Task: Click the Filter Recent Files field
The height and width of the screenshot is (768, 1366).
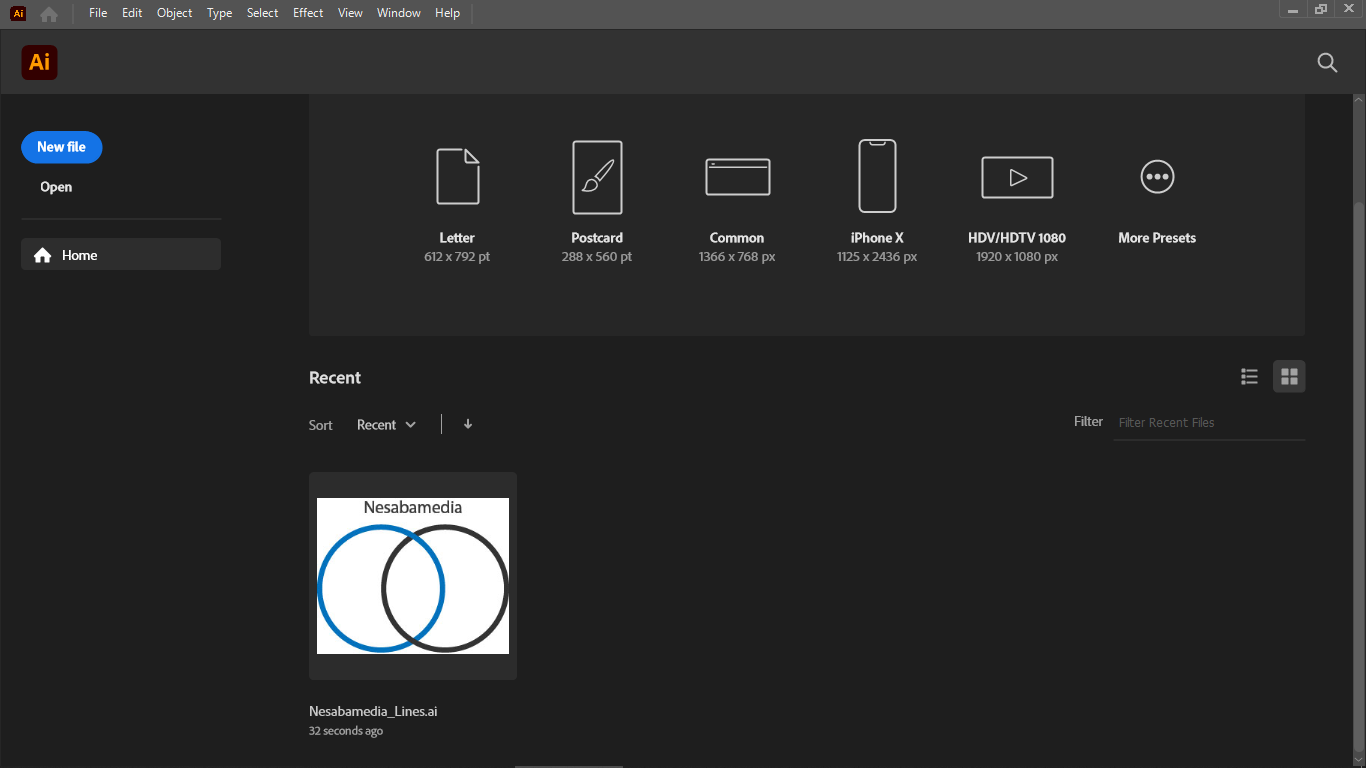Action: pos(1208,423)
